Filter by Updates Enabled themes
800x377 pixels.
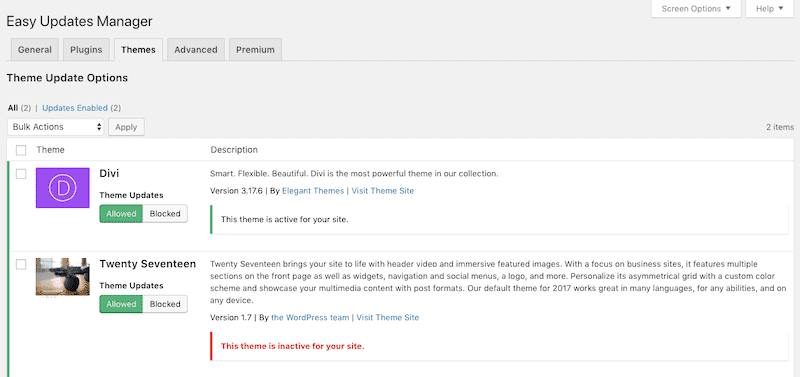coord(75,108)
